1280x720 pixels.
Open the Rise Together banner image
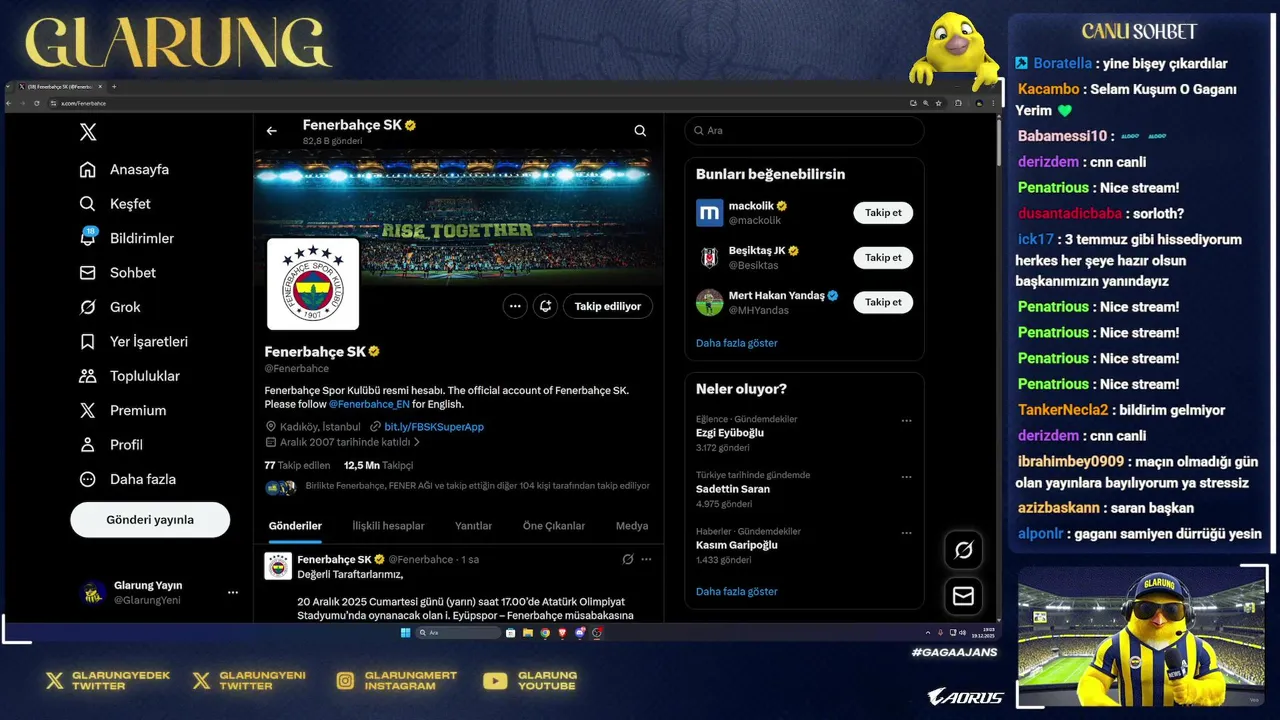458,217
